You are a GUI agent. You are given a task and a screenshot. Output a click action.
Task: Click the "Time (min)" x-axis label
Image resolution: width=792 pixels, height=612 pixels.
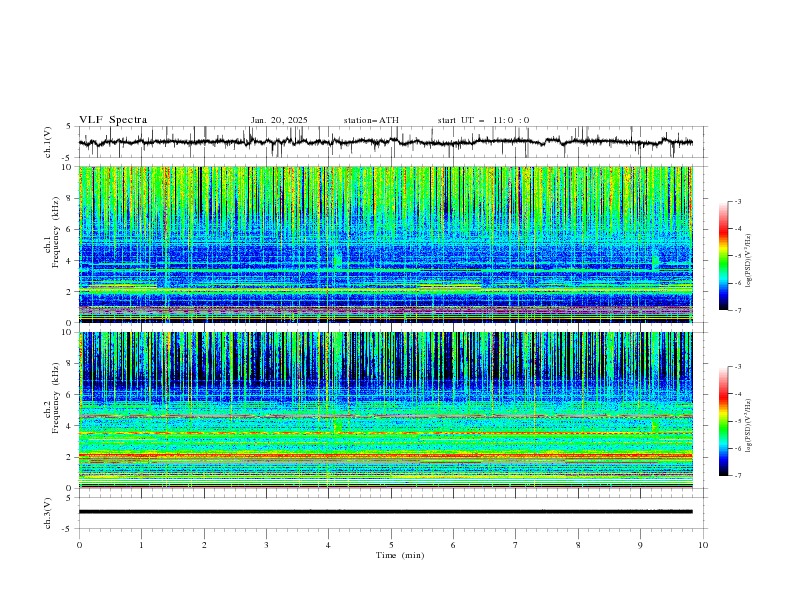point(400,555)
